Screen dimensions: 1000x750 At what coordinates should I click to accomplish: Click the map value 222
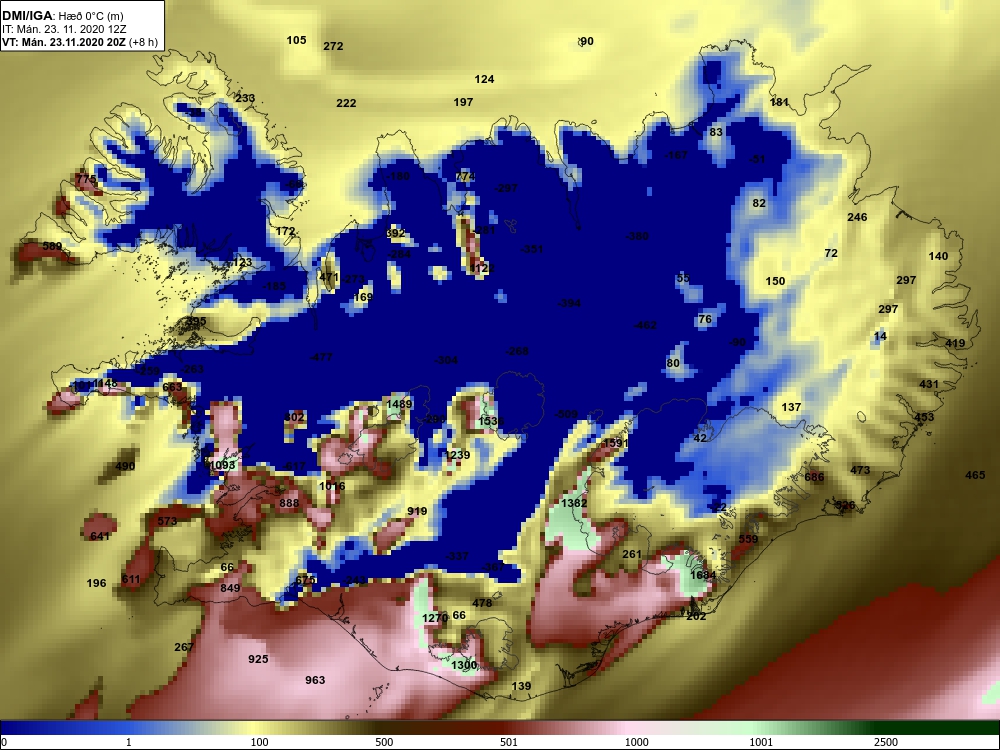point(346,103)
